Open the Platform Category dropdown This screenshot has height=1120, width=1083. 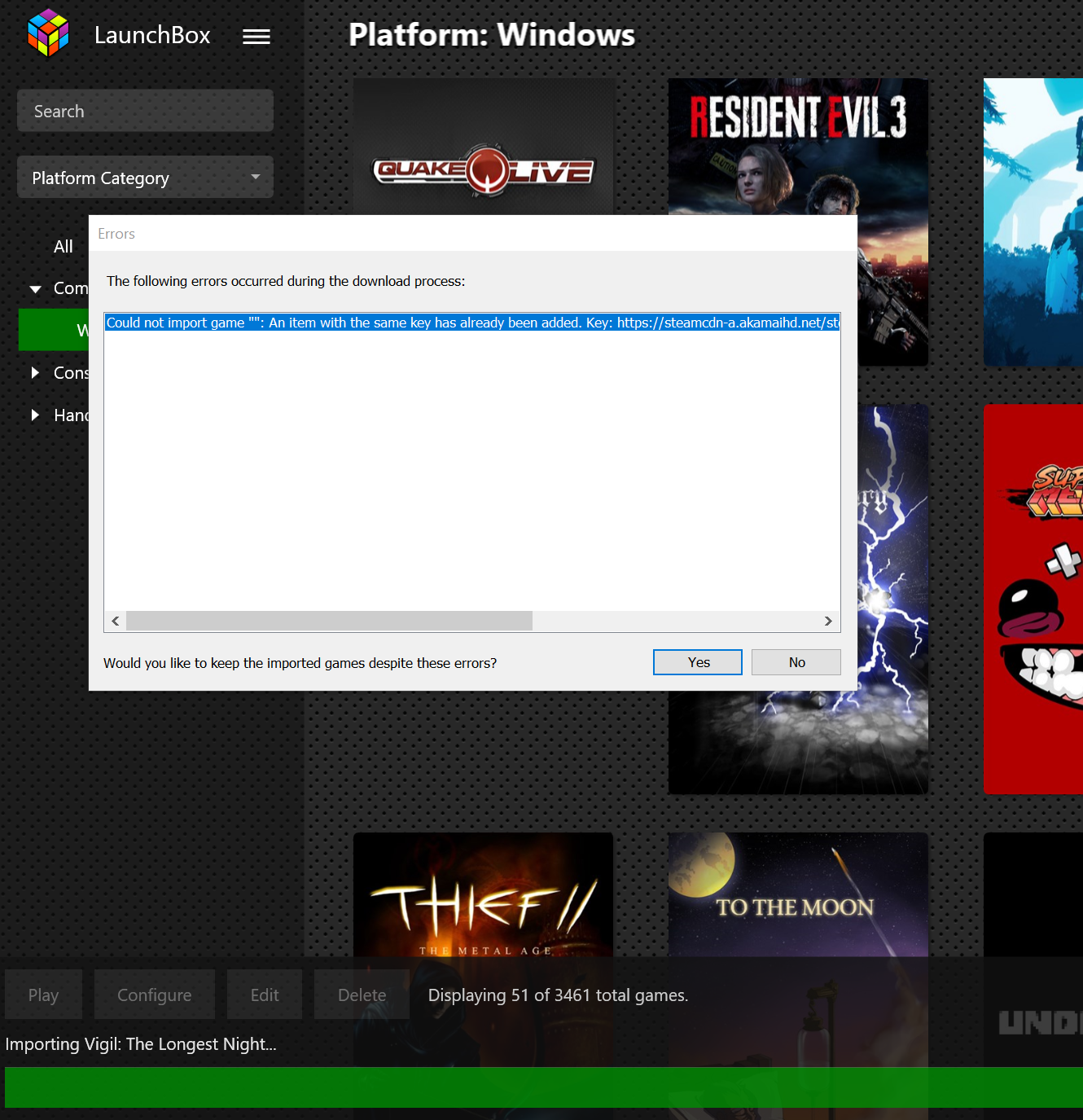pyautogui.click(x=145, y=178)
